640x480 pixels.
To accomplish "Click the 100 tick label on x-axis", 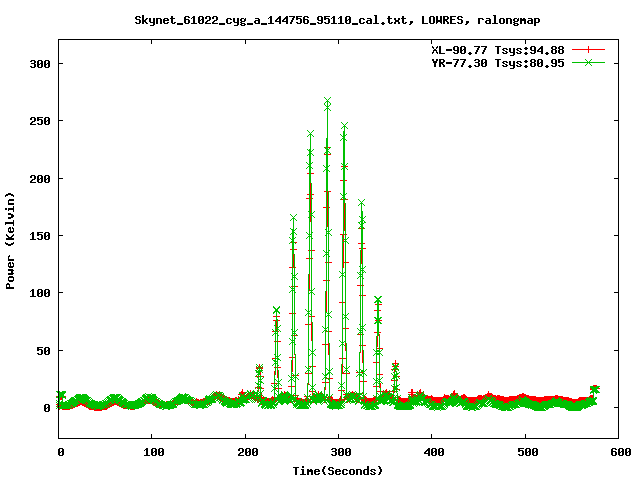I will point(153,453).
